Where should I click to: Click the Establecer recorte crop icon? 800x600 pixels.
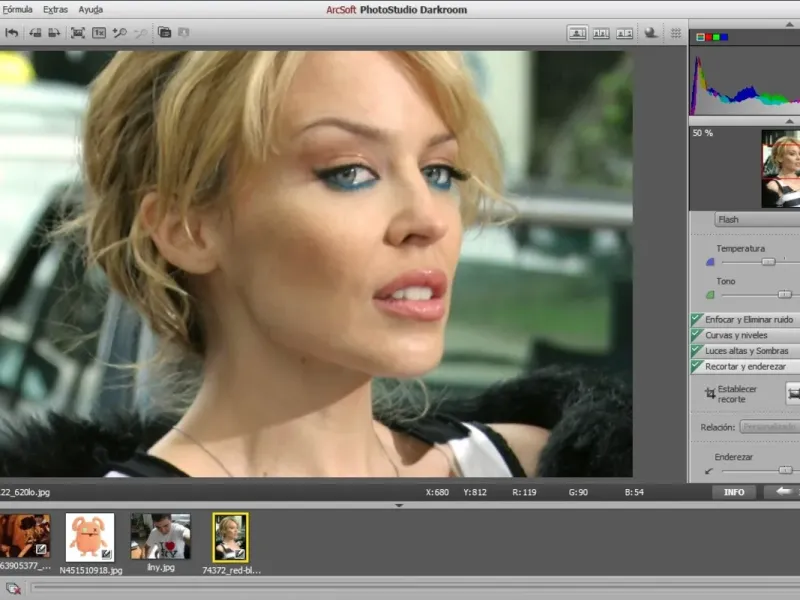point(710,393)
